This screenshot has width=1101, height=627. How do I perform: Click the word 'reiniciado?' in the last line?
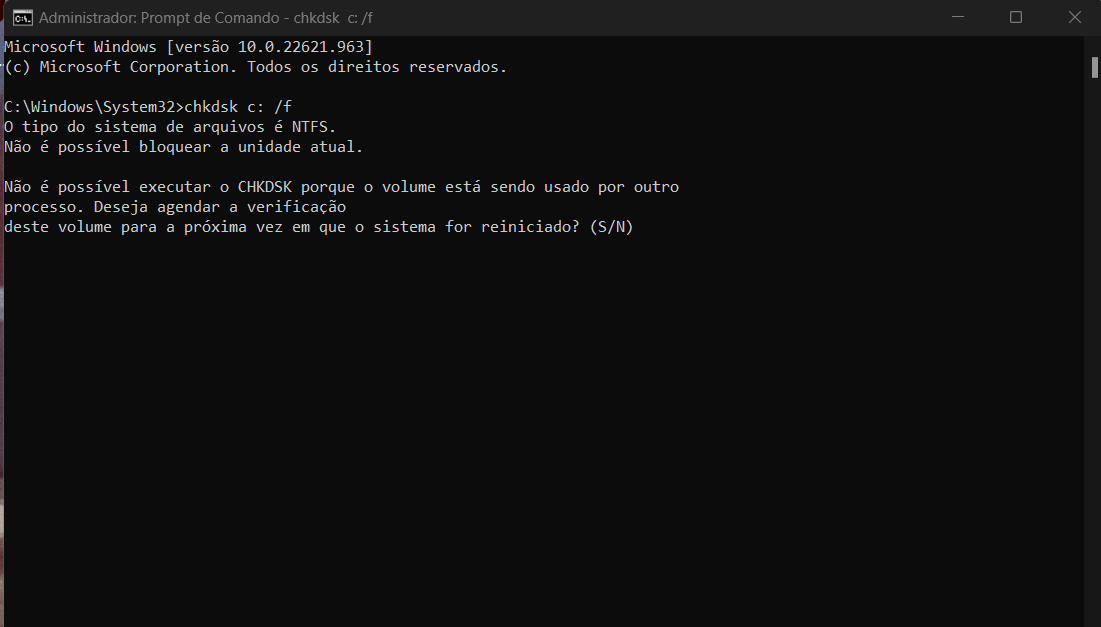click(530, 227)
